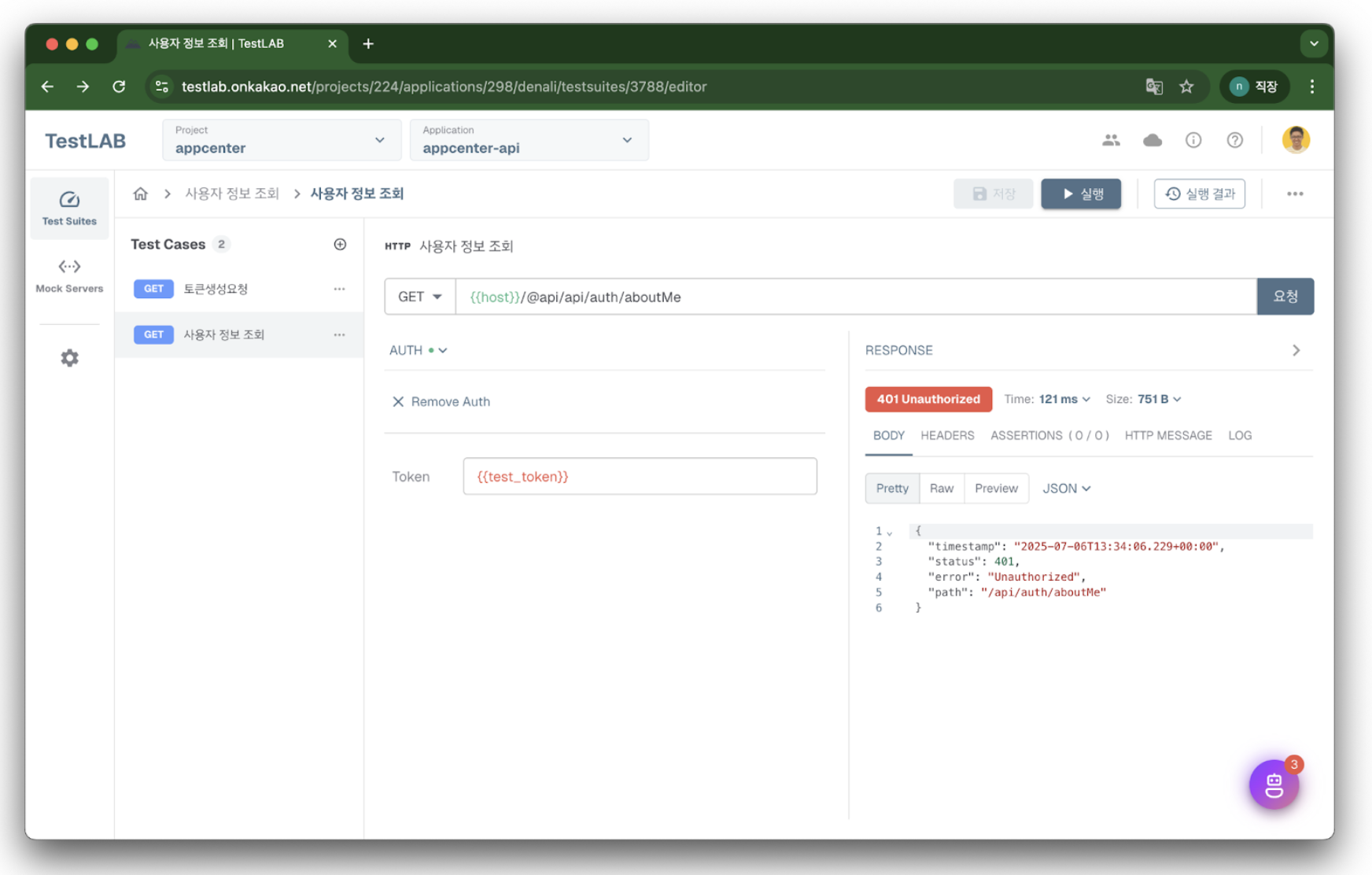Image resolution: width=1372 pixels, height=875 pixels.
Task: Open the GET method dropdown
Action: click(x=419, y=297)
